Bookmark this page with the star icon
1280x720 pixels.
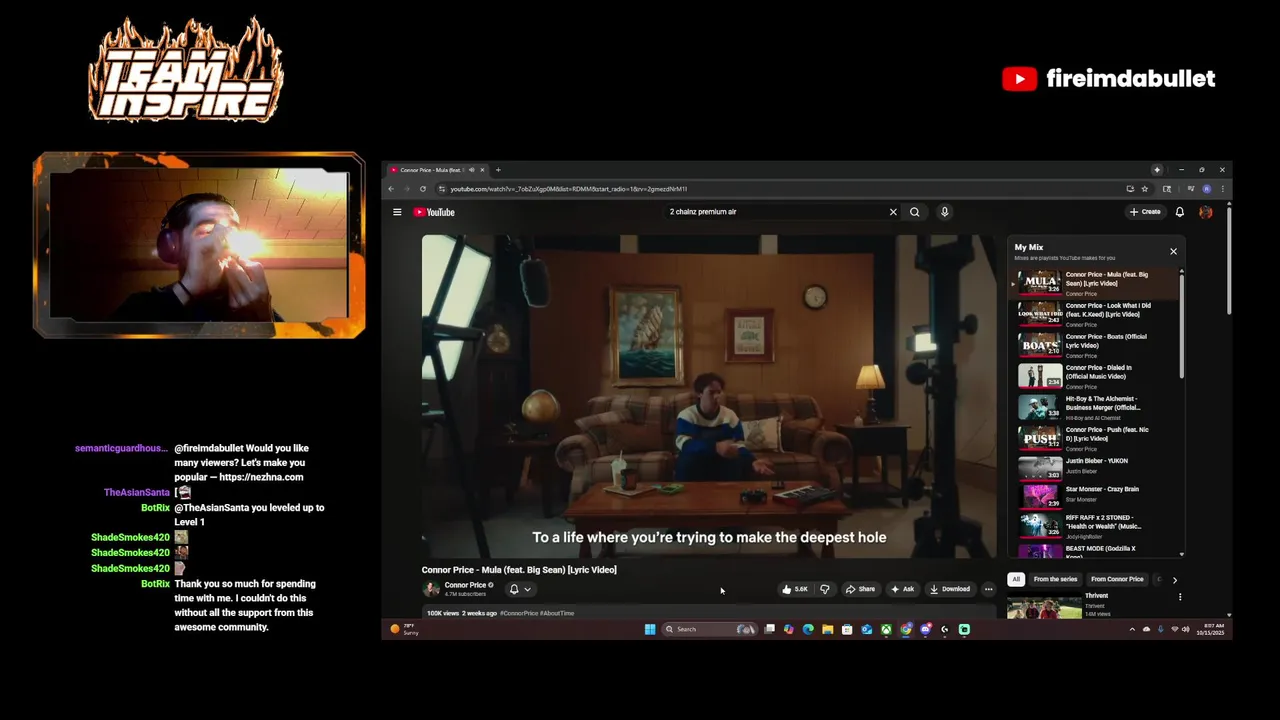1145,189
